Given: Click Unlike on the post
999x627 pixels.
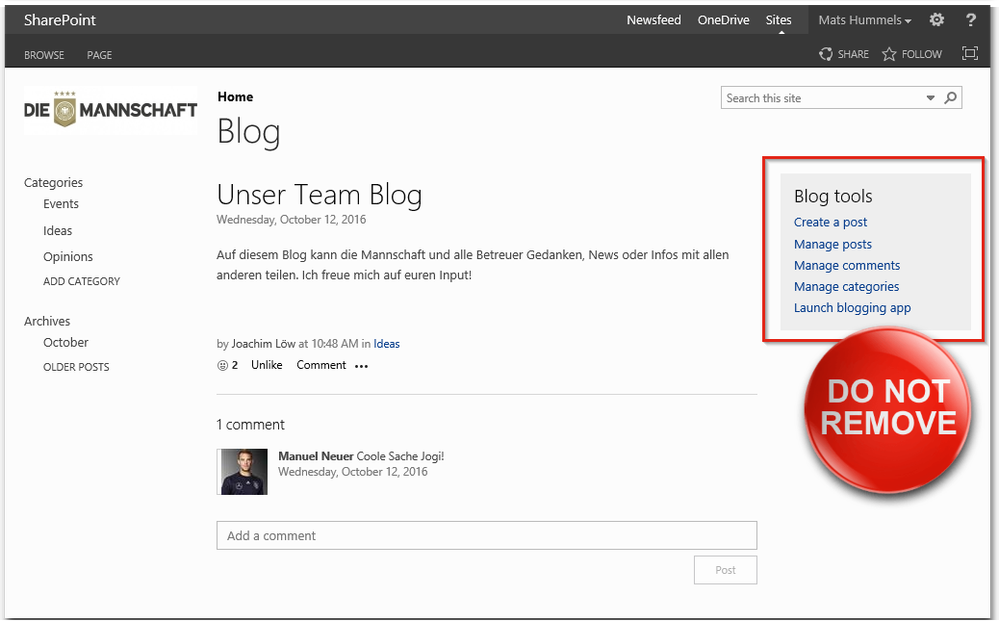Looking at the screenshot, I should point(266,365).
